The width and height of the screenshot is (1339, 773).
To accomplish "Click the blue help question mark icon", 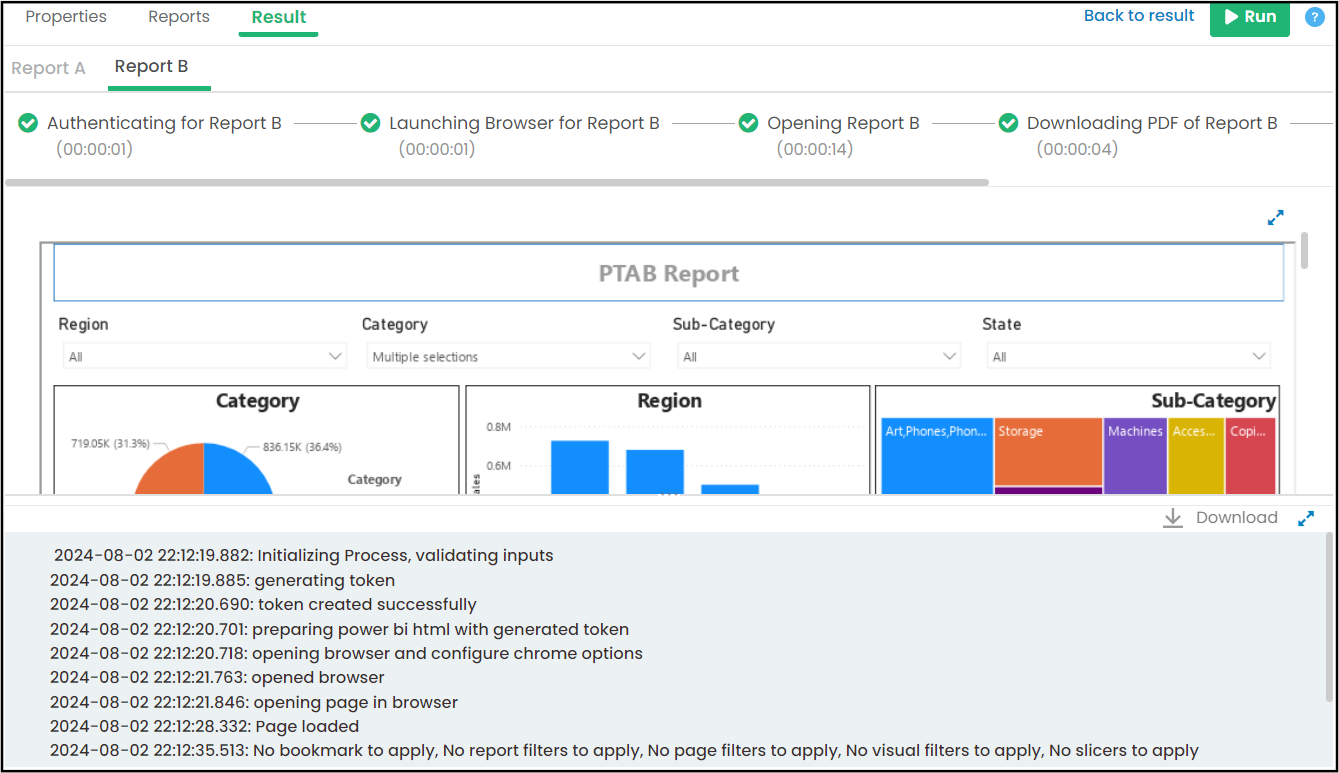I will 1314,17.
